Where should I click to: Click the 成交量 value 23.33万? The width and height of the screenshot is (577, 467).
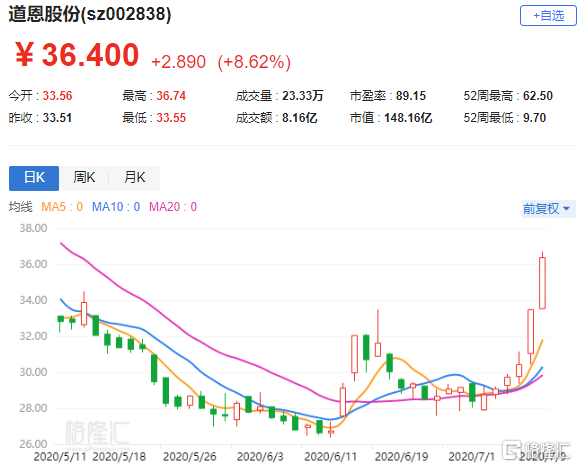point(302,96)
